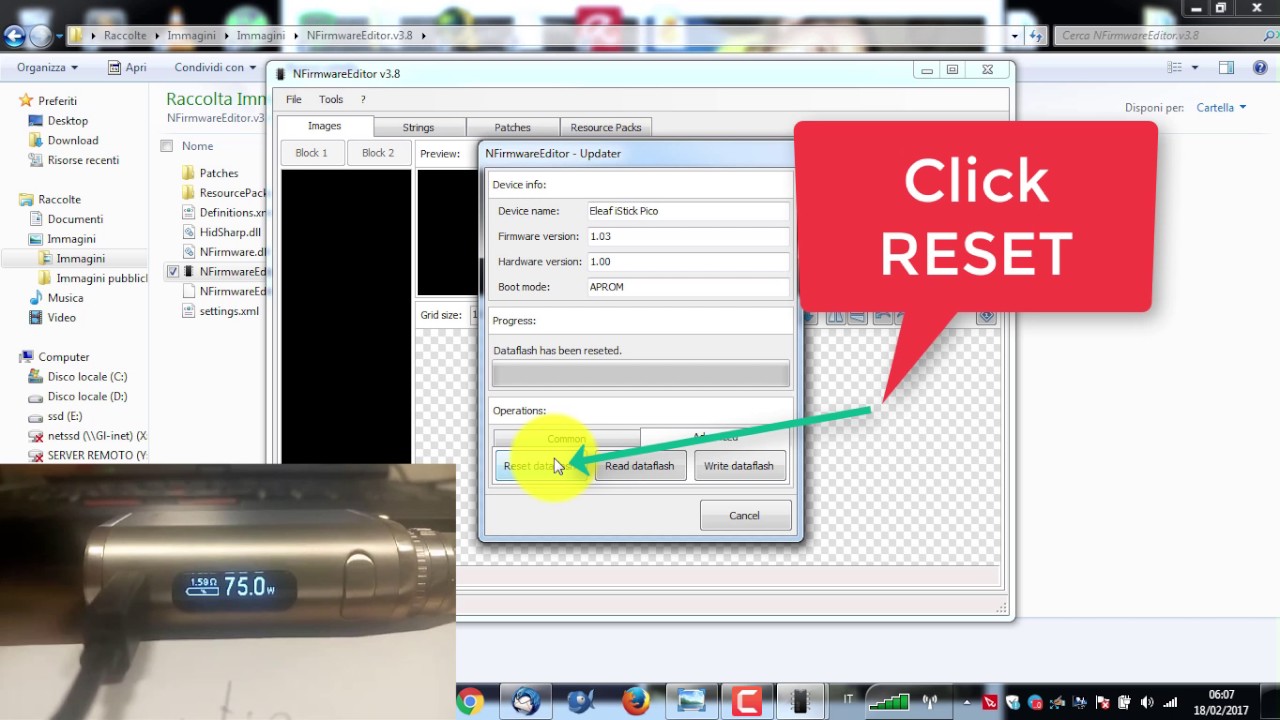The height and width of the screenshot is (720, 1280).
Task: Open the Cartella arrange-by dropdown
Action: point(1221,107)
